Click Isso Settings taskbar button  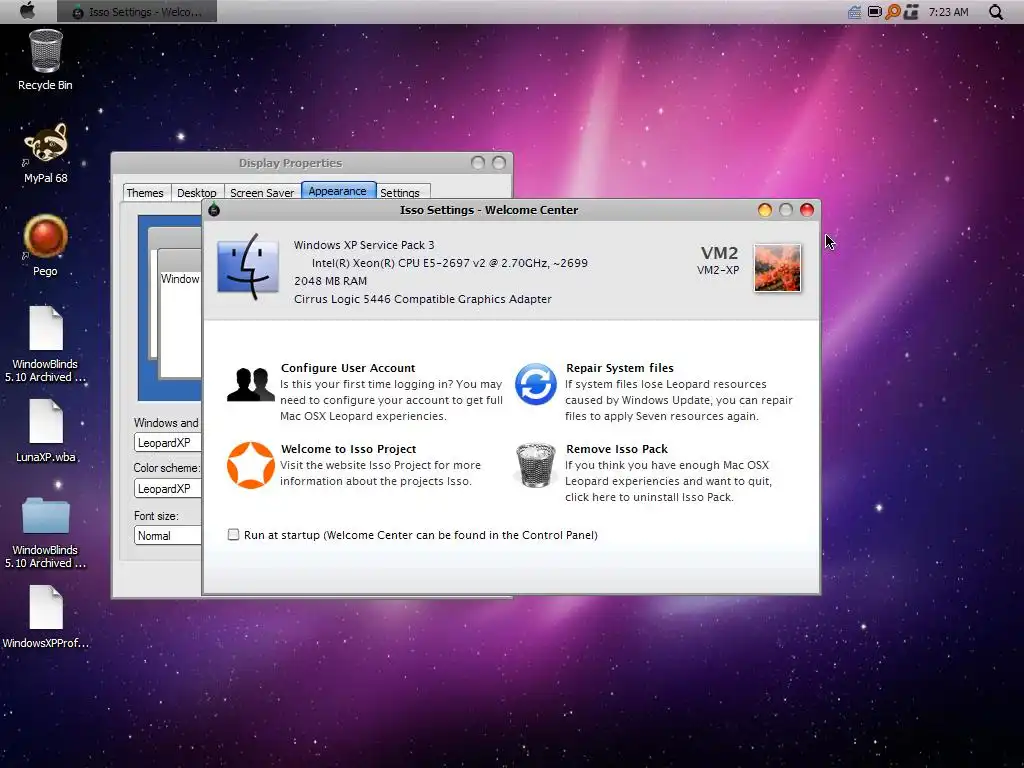click(137, 12)
